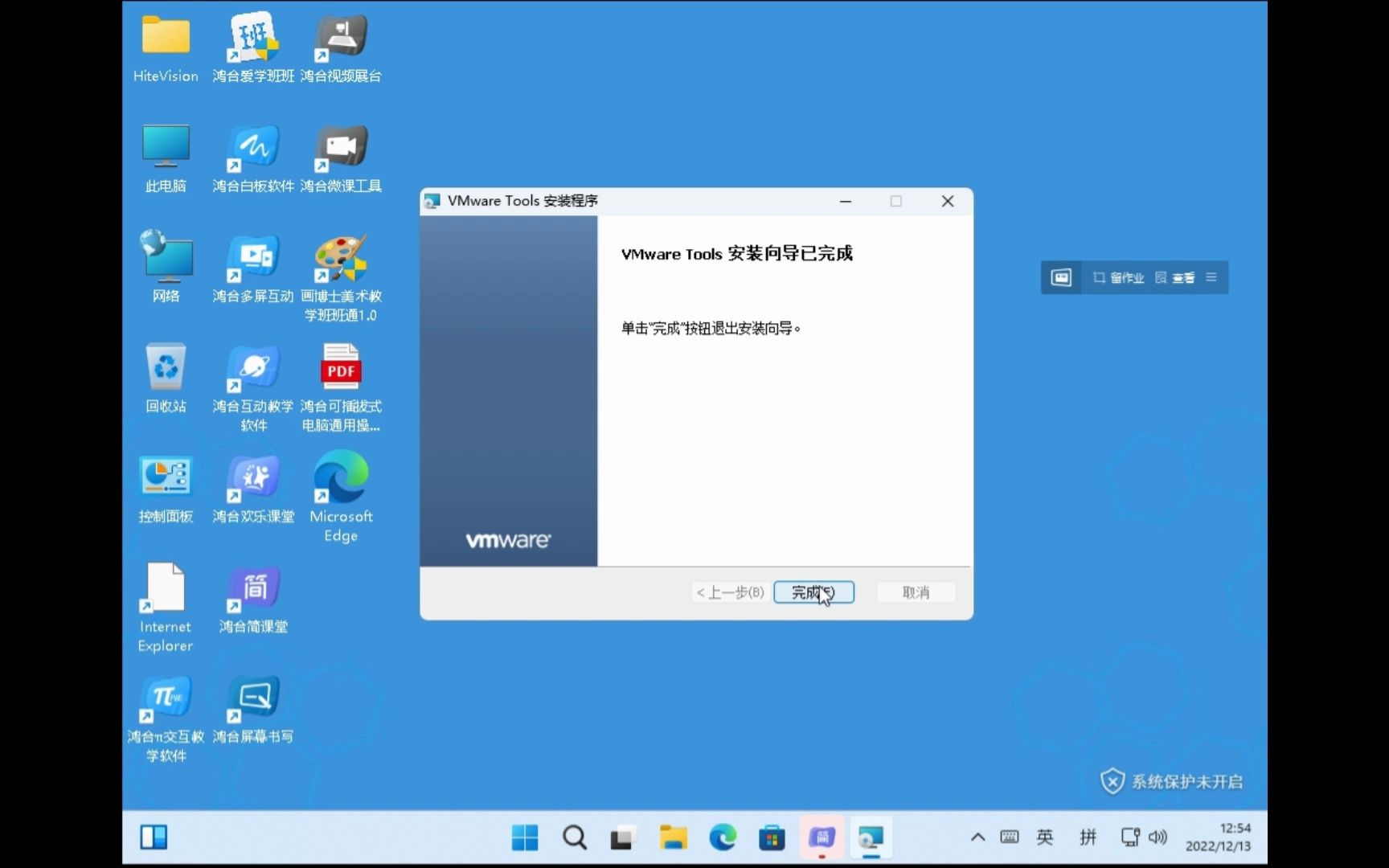Click the 上一步(B) back button

730,592
